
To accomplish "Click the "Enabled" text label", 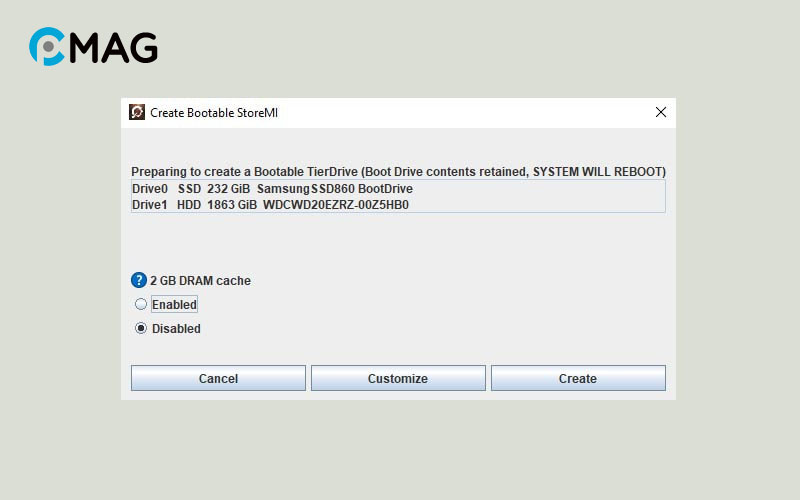I will tap(174, 304).
